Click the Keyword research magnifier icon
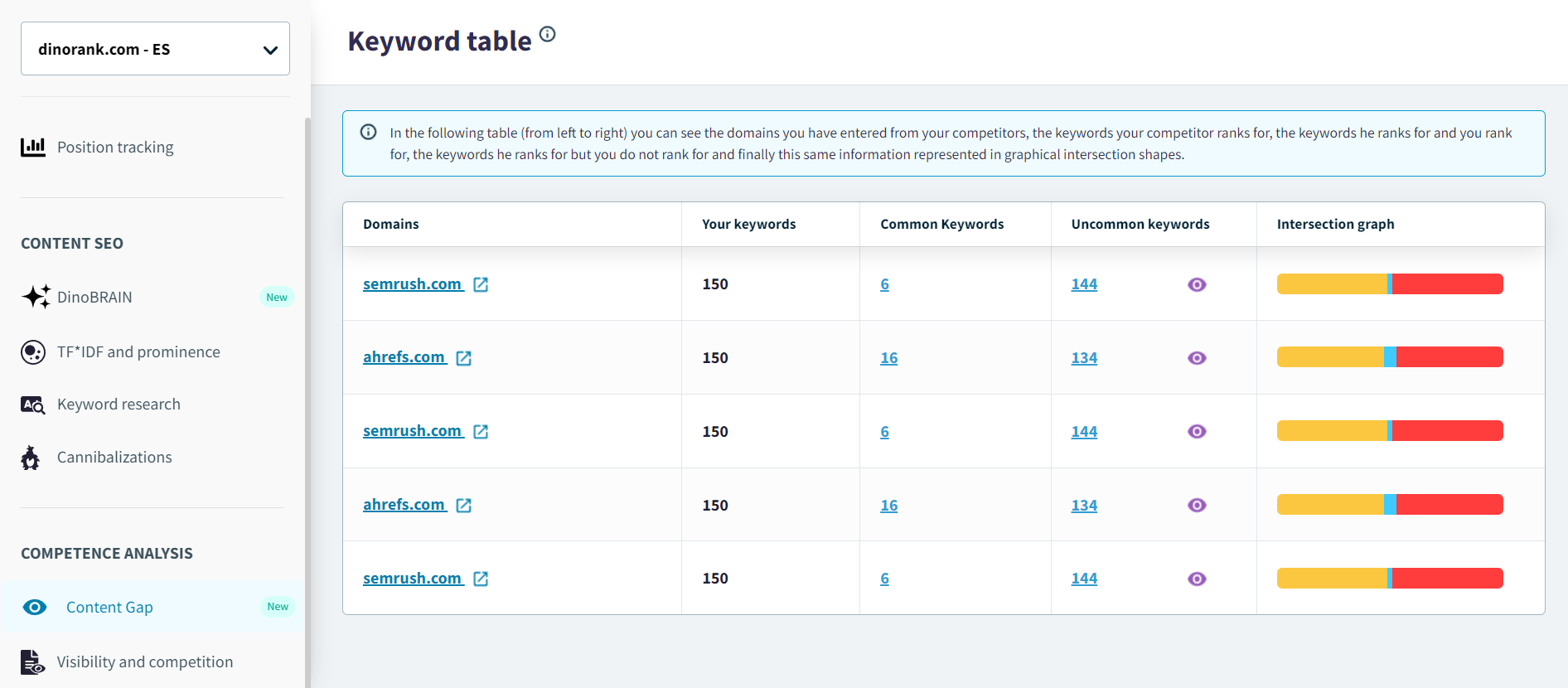 click(33, 405)
